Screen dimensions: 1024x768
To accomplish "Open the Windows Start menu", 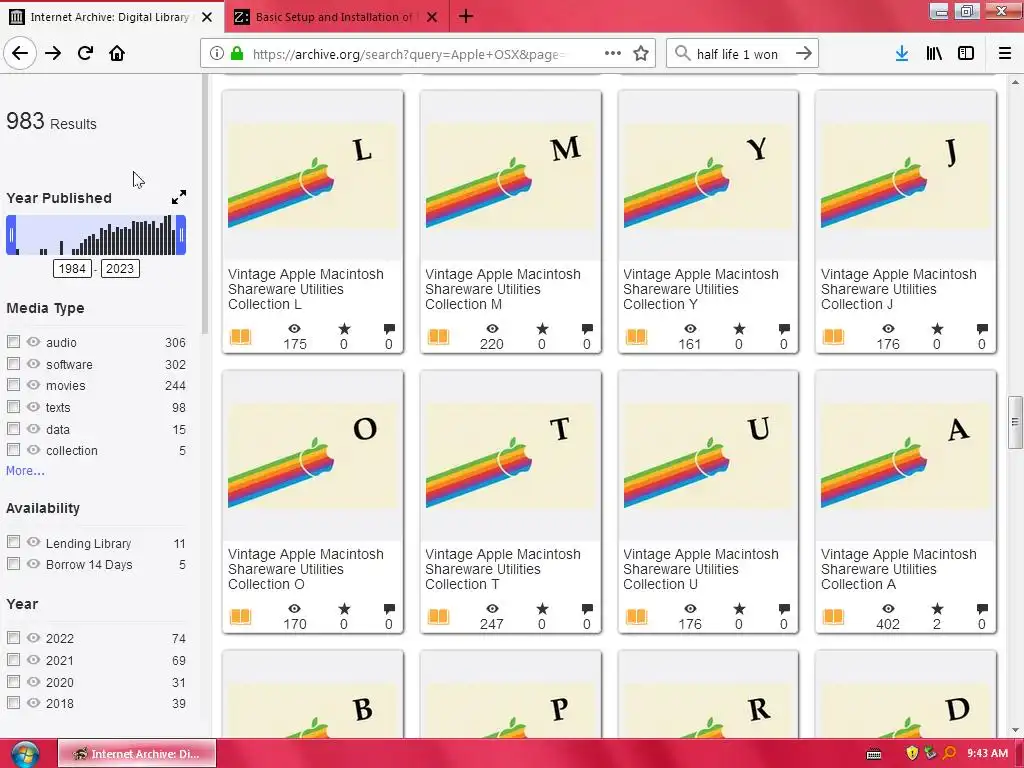I will tap(24, 754).
